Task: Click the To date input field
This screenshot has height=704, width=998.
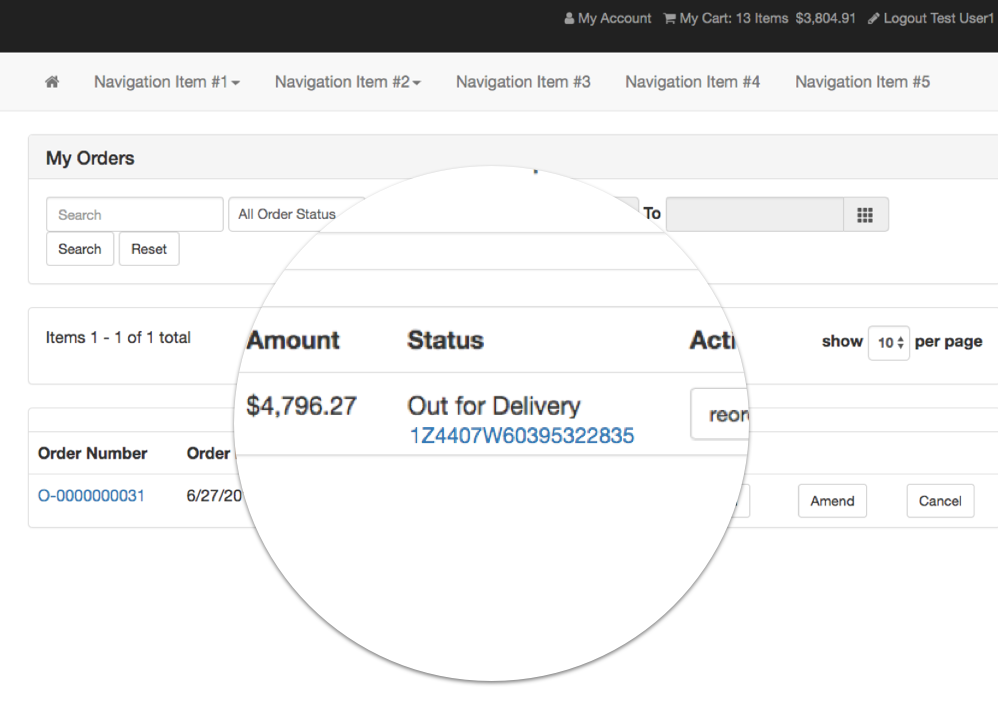Action: [755, 215]
